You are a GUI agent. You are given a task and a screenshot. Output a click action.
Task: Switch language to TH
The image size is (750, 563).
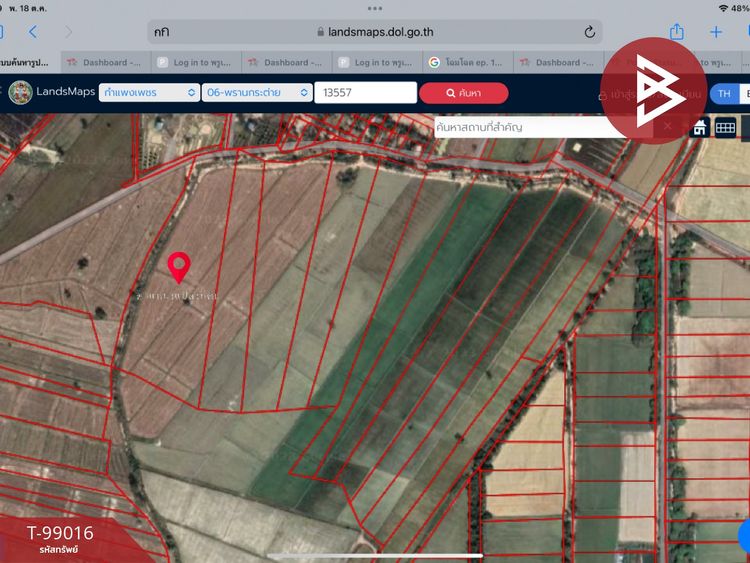[x=723, y=93]
